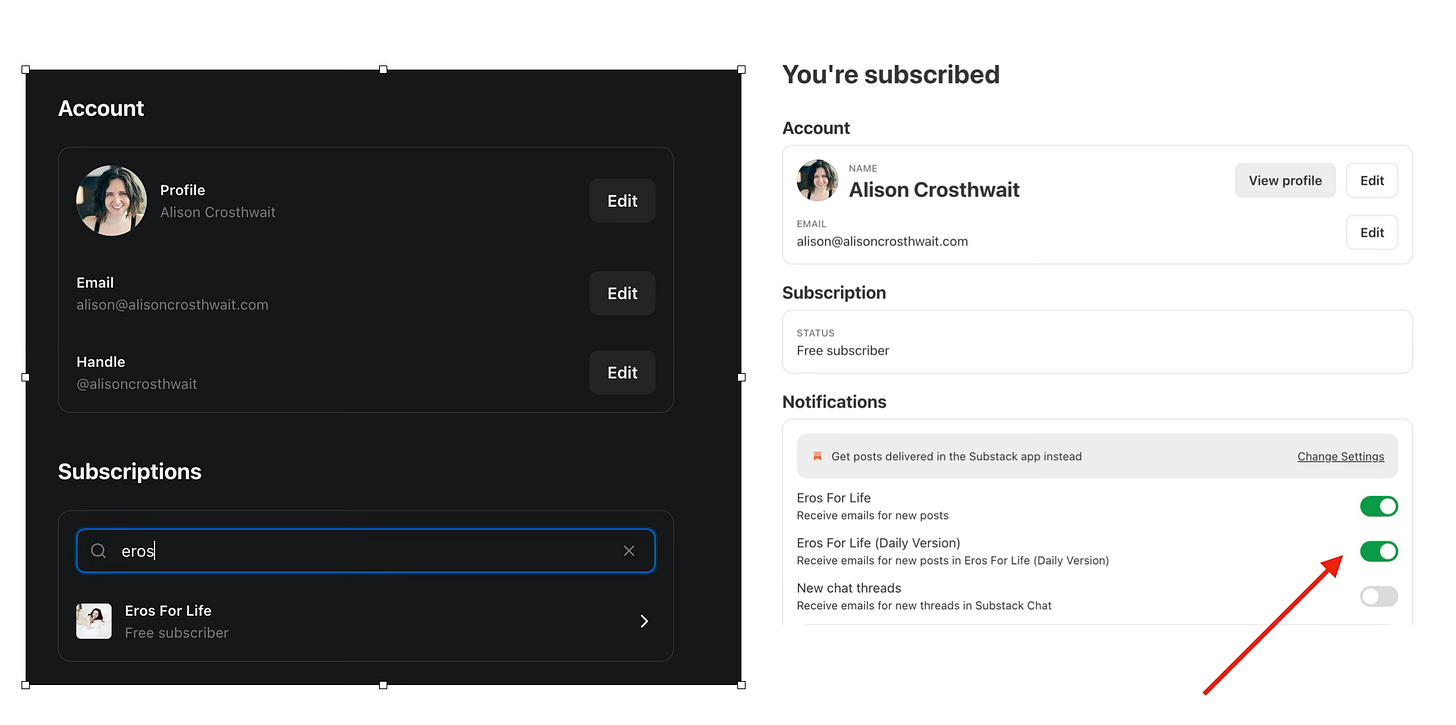Image resolution: width=1456 pixels, height=725 pixels.
Task: Enable New chat threads email toggle
Action: point(1379,596)
